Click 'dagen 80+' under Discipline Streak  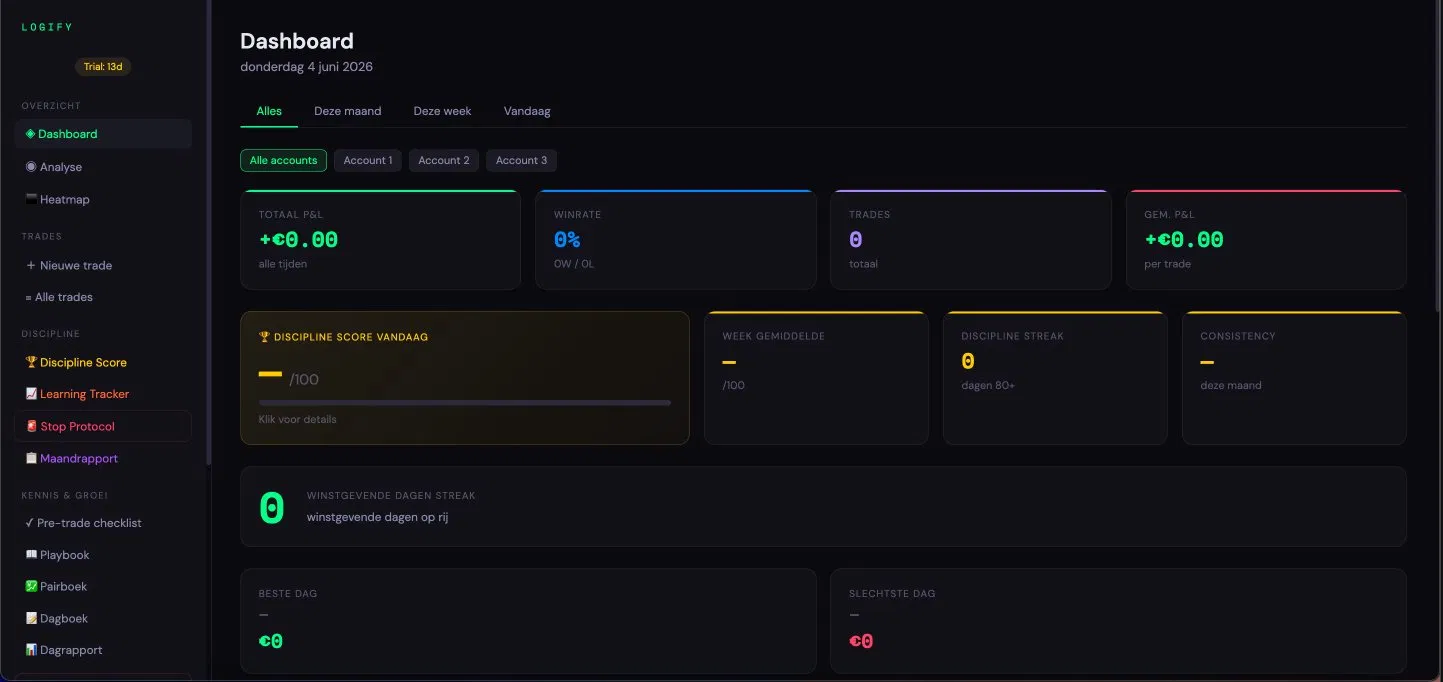[988, 385]
